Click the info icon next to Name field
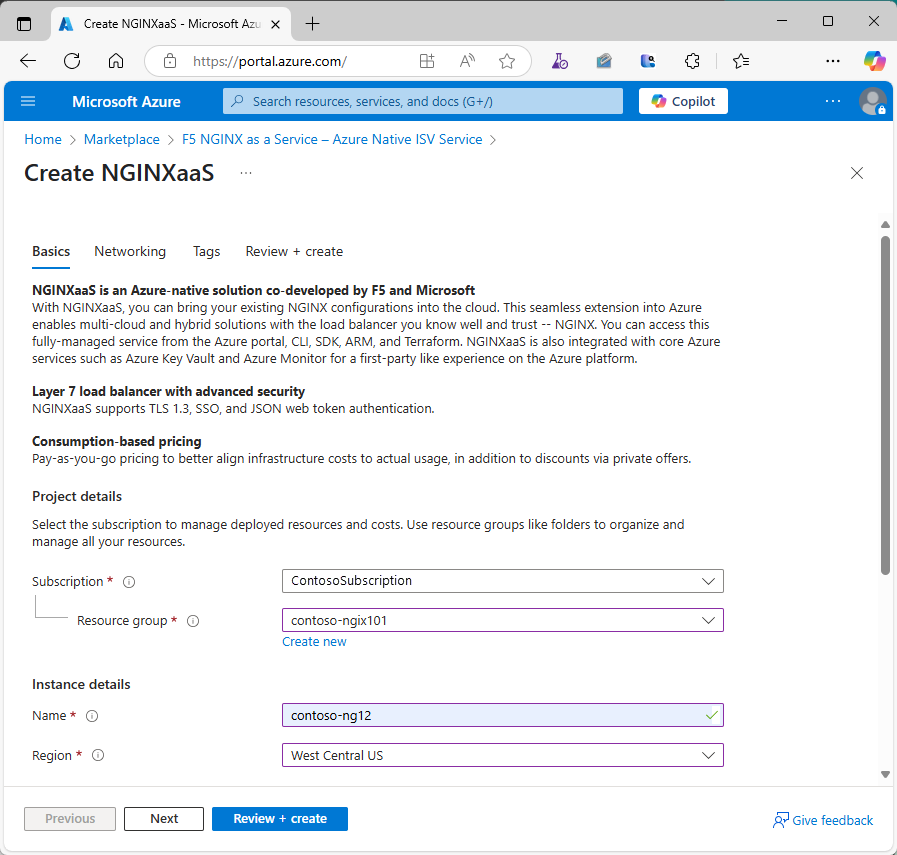Screen dimensions: 897x855 (91, 715)
